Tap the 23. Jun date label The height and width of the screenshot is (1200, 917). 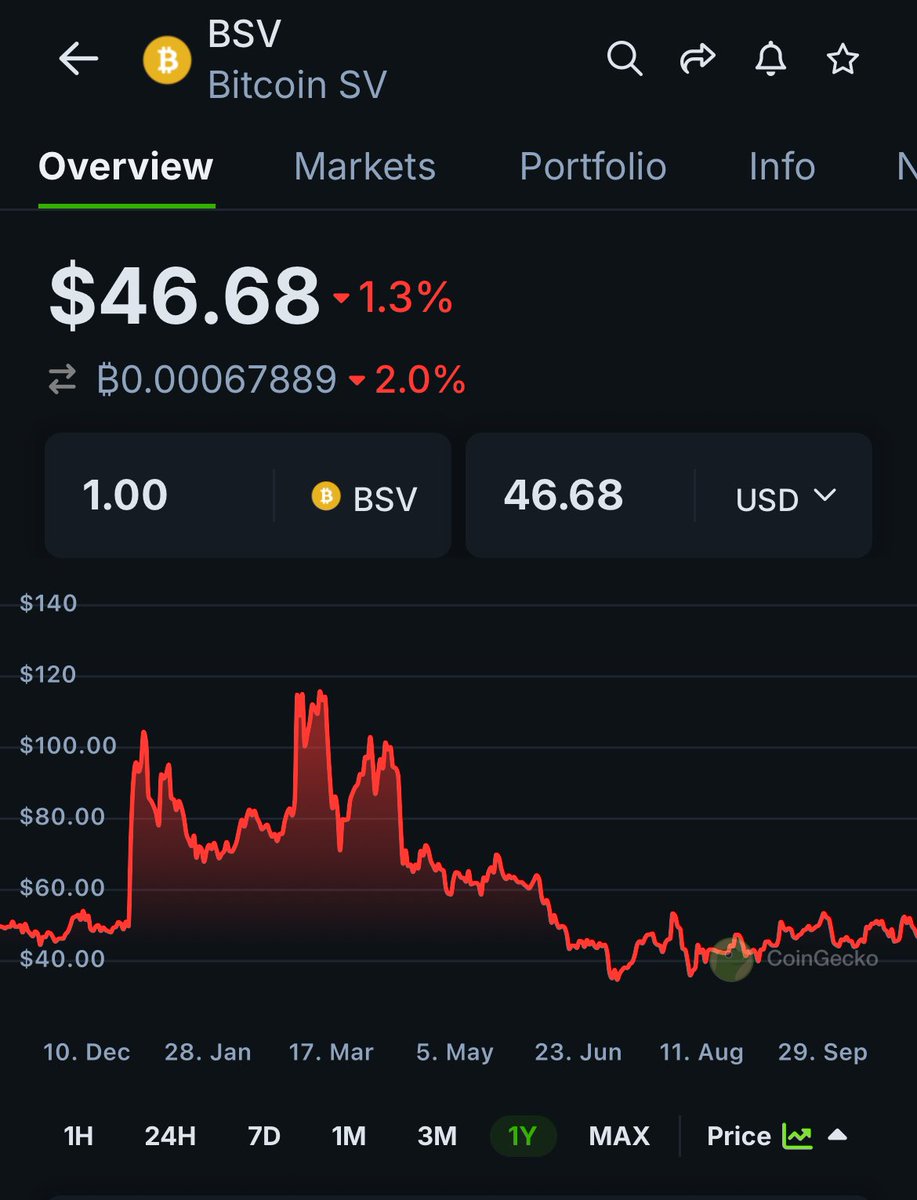578,1052
